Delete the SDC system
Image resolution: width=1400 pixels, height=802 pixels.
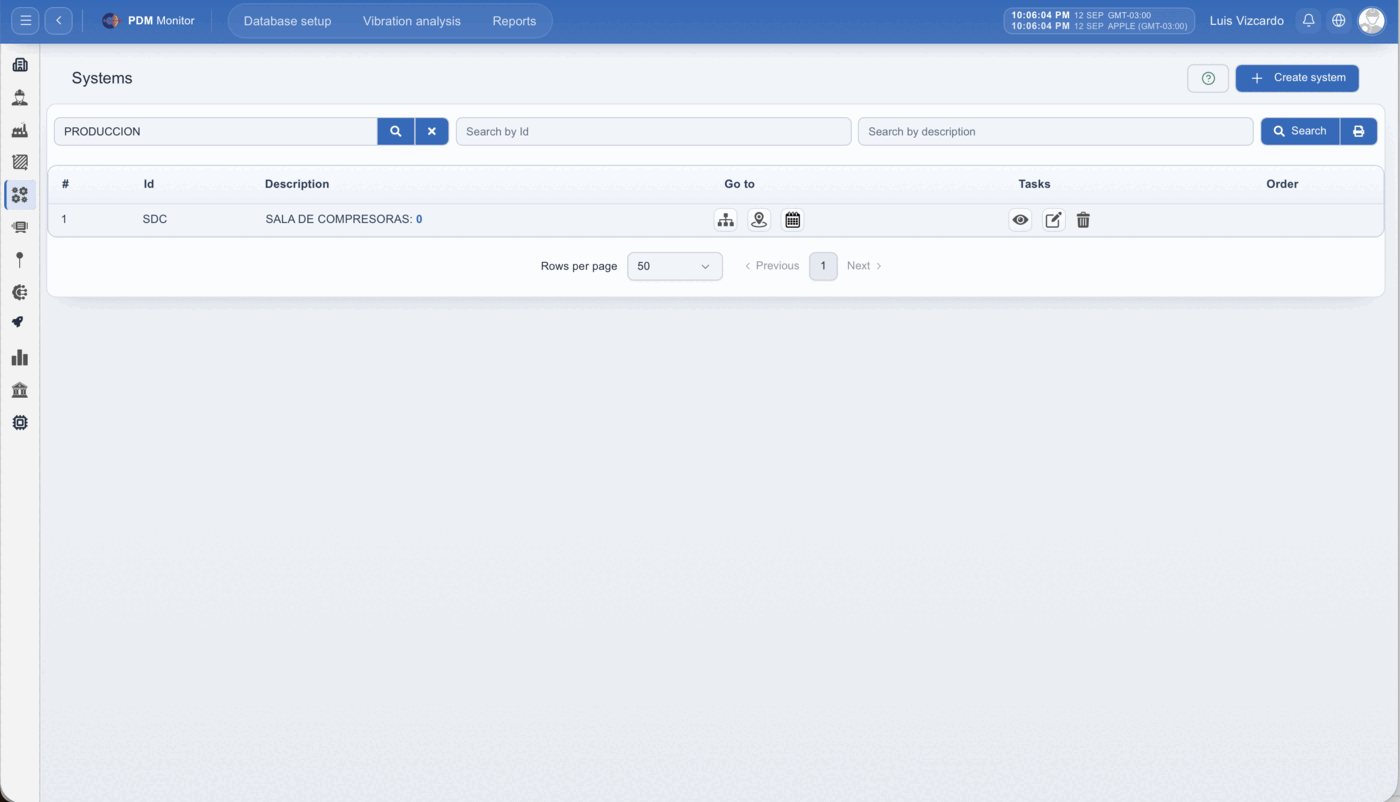(1083, 220)
